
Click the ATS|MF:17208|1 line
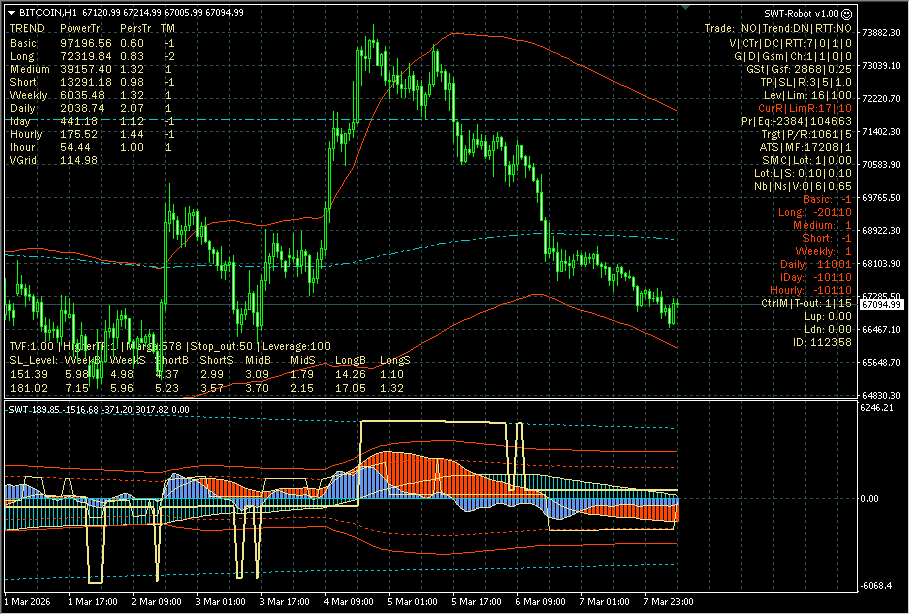pyautogui.click(x=806, y=148)
